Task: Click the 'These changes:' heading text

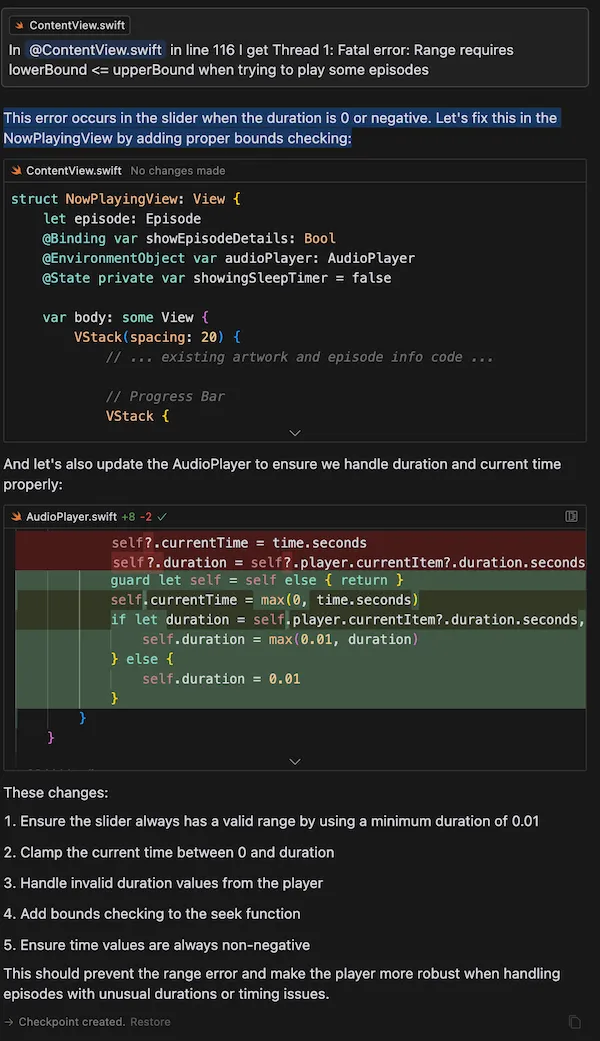Action: pos(56,793)
